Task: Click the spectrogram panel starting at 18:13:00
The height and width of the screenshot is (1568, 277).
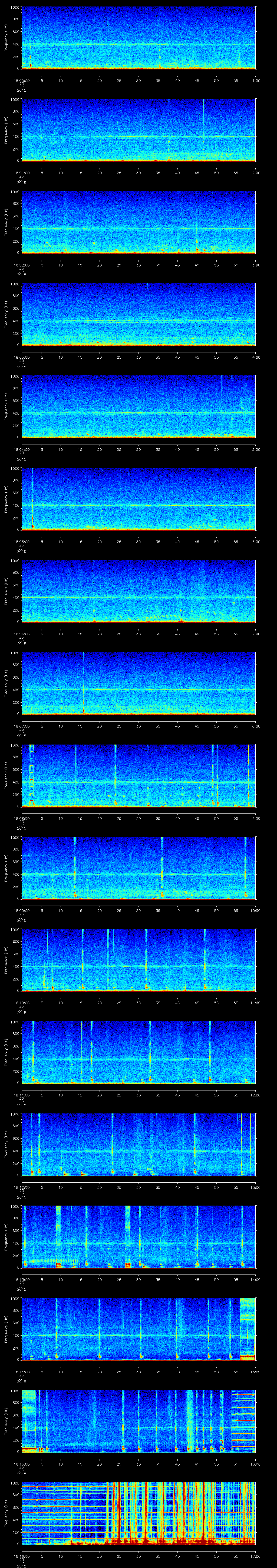Action: [x=139, y=1237]
